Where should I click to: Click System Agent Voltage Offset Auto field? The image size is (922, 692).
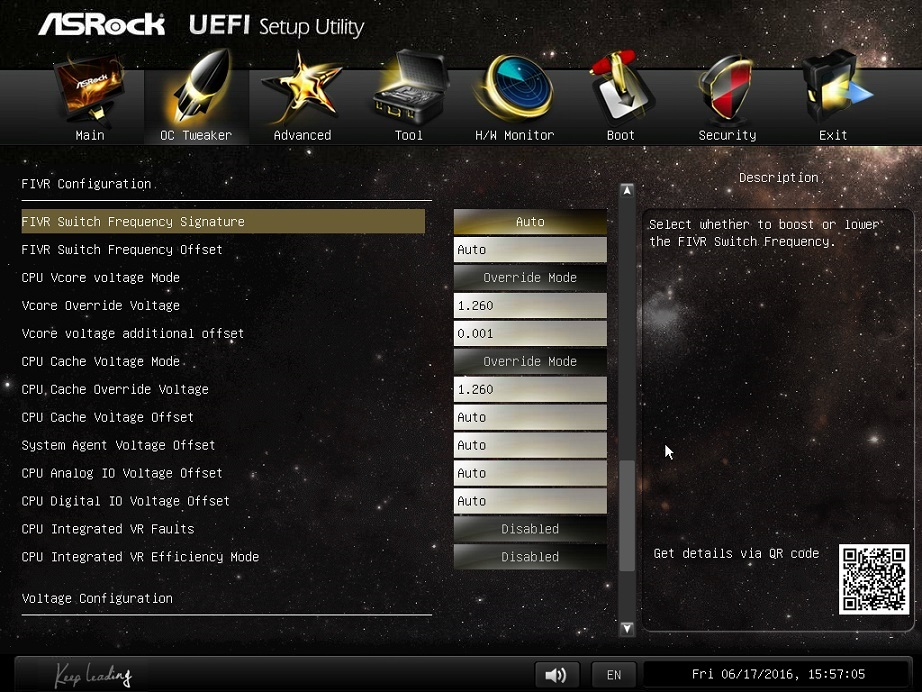(x=530, y=445)
